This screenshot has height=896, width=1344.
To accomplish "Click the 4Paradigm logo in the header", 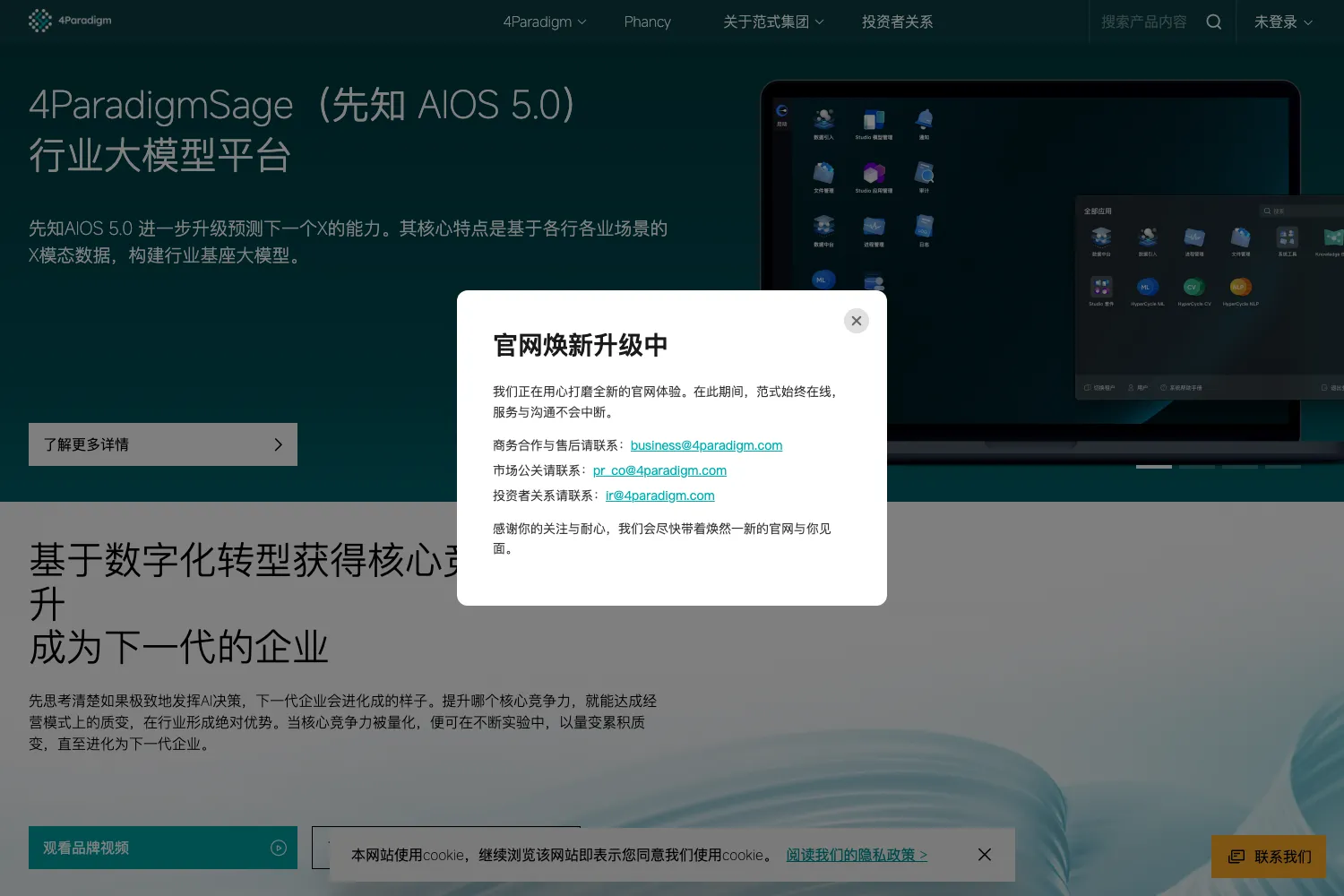I will [70, 21].
